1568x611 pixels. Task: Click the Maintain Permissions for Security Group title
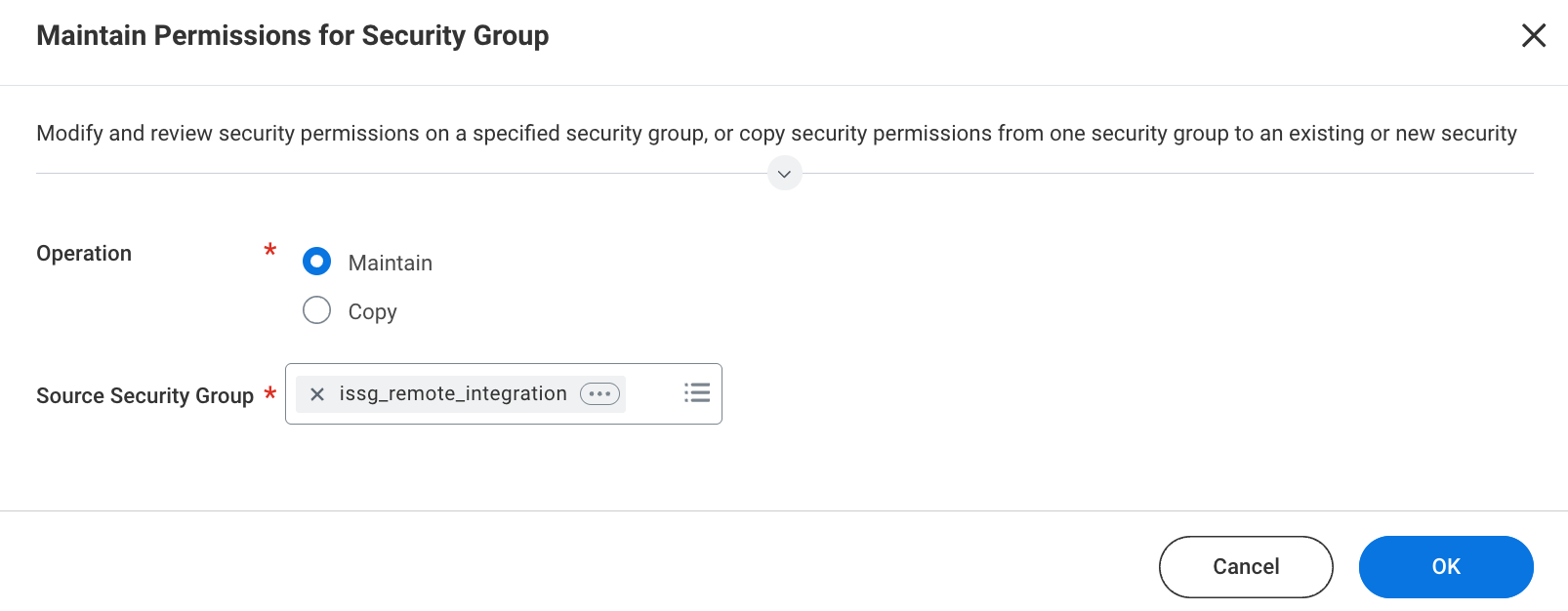pyautogui.click(x=292, y=35)
